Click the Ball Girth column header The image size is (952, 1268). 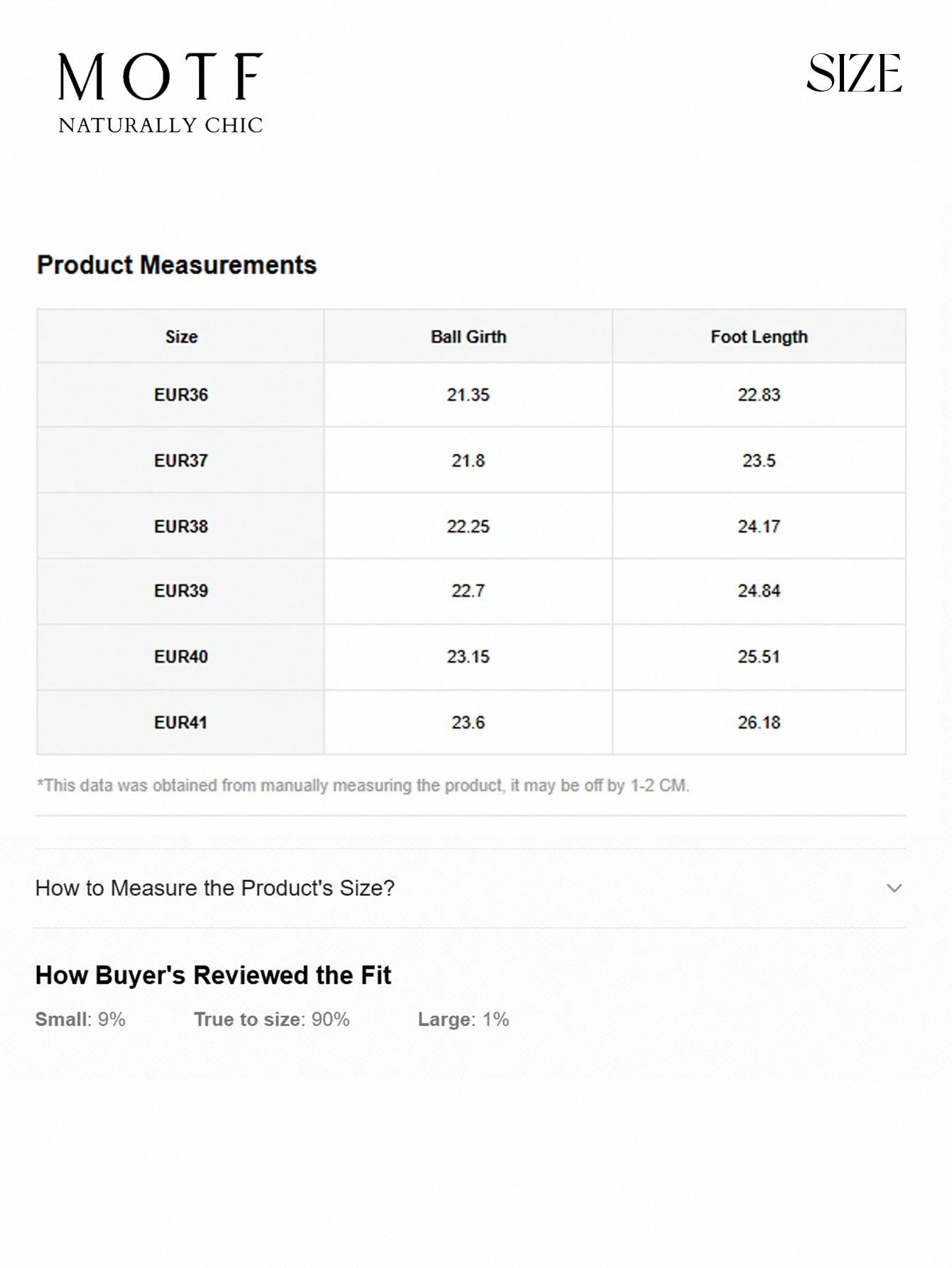pyautogui.click(x=468, y=337)
